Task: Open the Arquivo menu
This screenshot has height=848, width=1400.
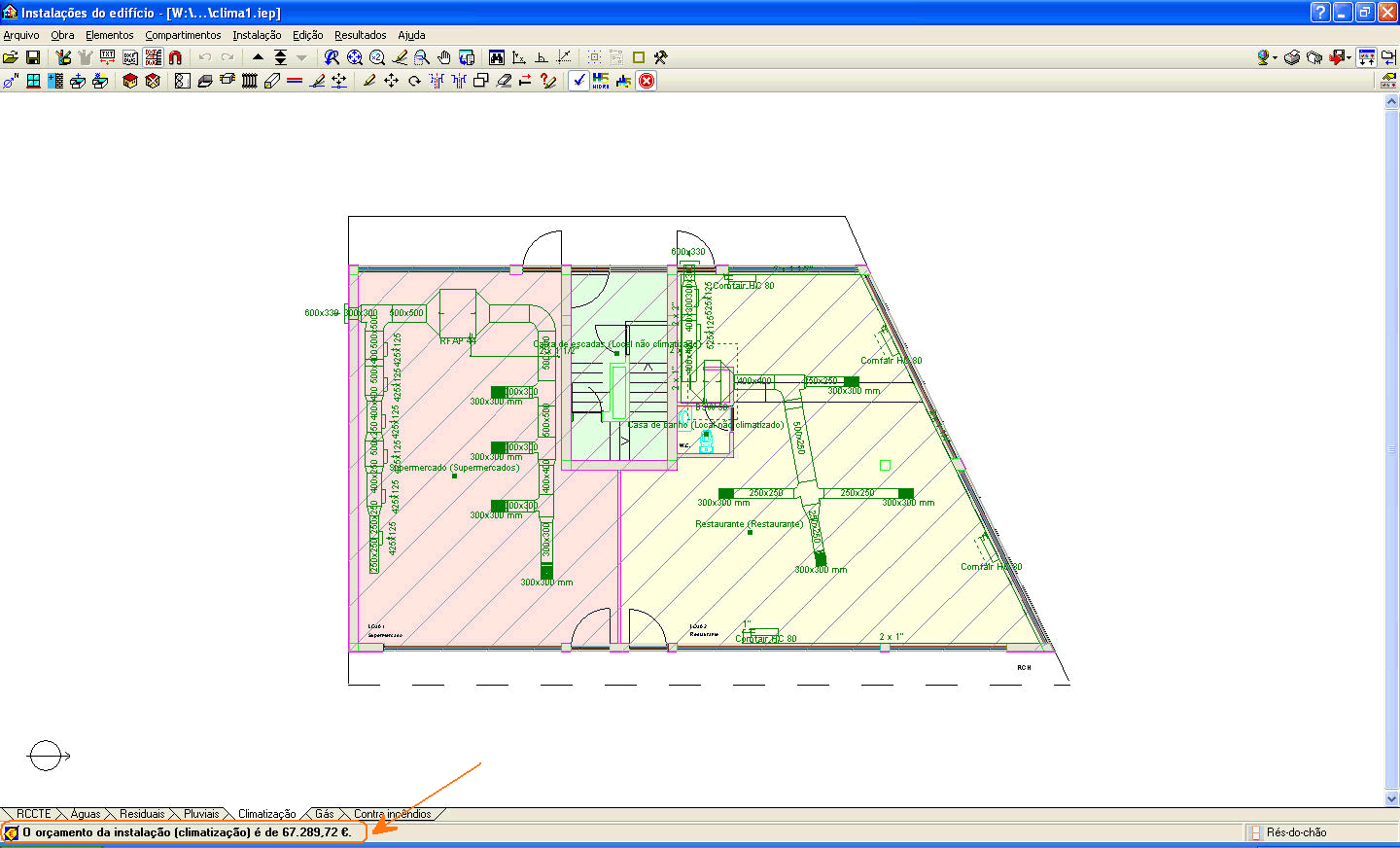Action: 21,35
